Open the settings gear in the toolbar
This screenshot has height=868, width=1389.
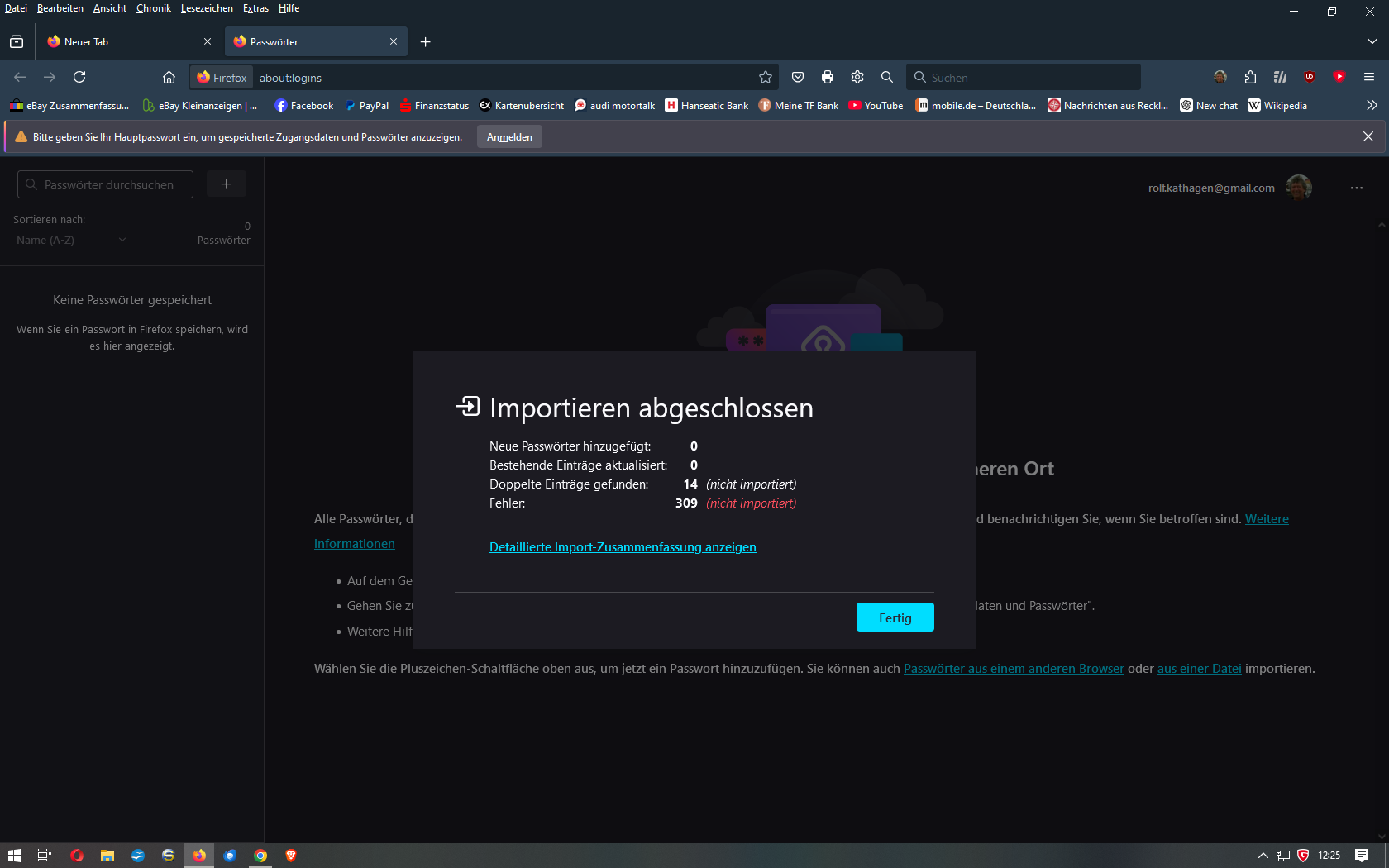[857, 77]
